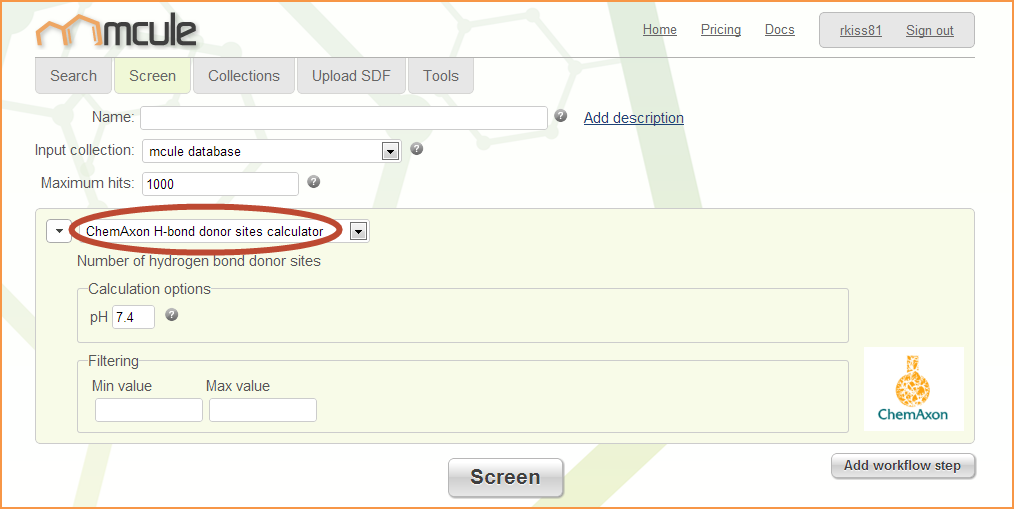Image resolution: width=1014 pixels, height=509 pixels.
Task: Switch to the Search tab
Action: pyautogui.click(x=73, y=76)
